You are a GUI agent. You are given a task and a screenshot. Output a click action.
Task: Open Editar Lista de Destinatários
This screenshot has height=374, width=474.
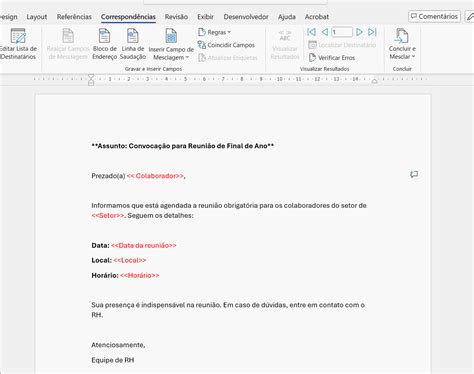pos(18,44)
